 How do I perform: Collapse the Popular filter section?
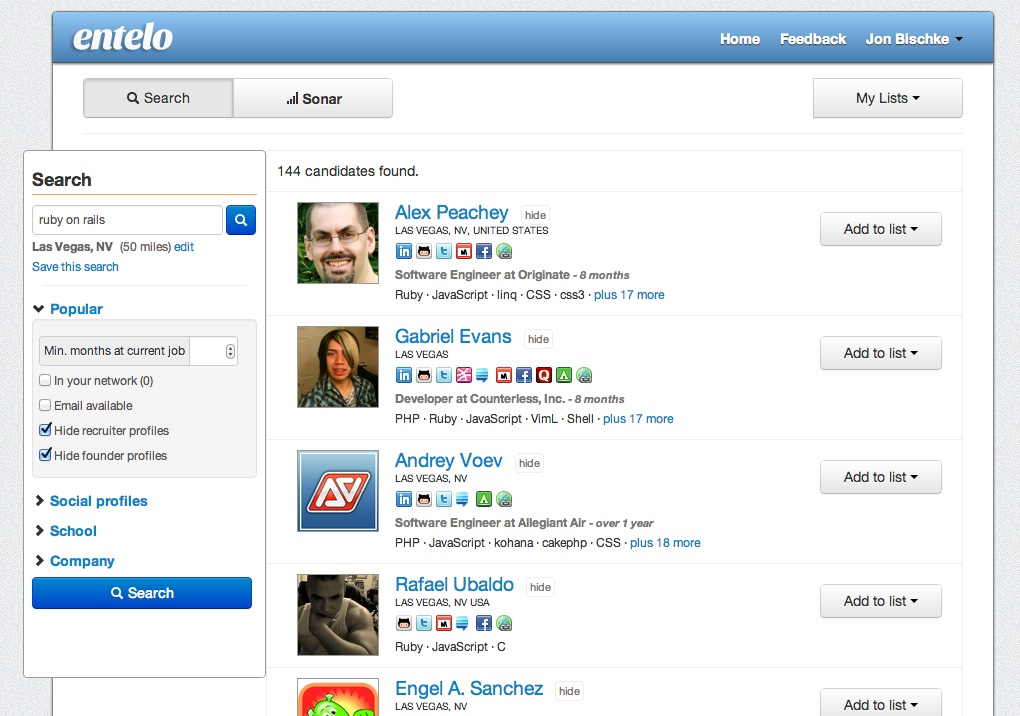click(x=68, y=309)
